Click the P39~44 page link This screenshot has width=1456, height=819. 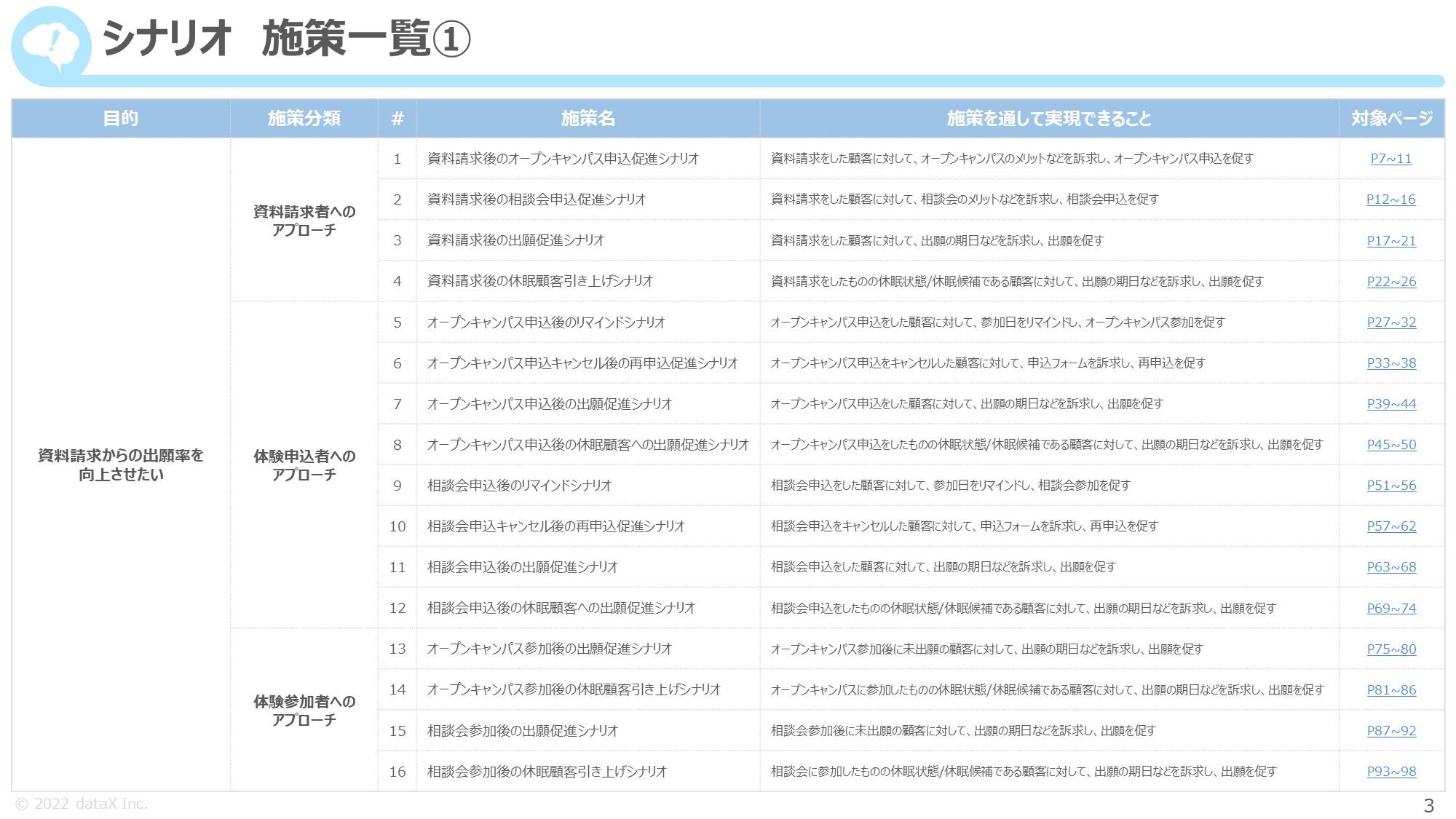(1391, 403)
